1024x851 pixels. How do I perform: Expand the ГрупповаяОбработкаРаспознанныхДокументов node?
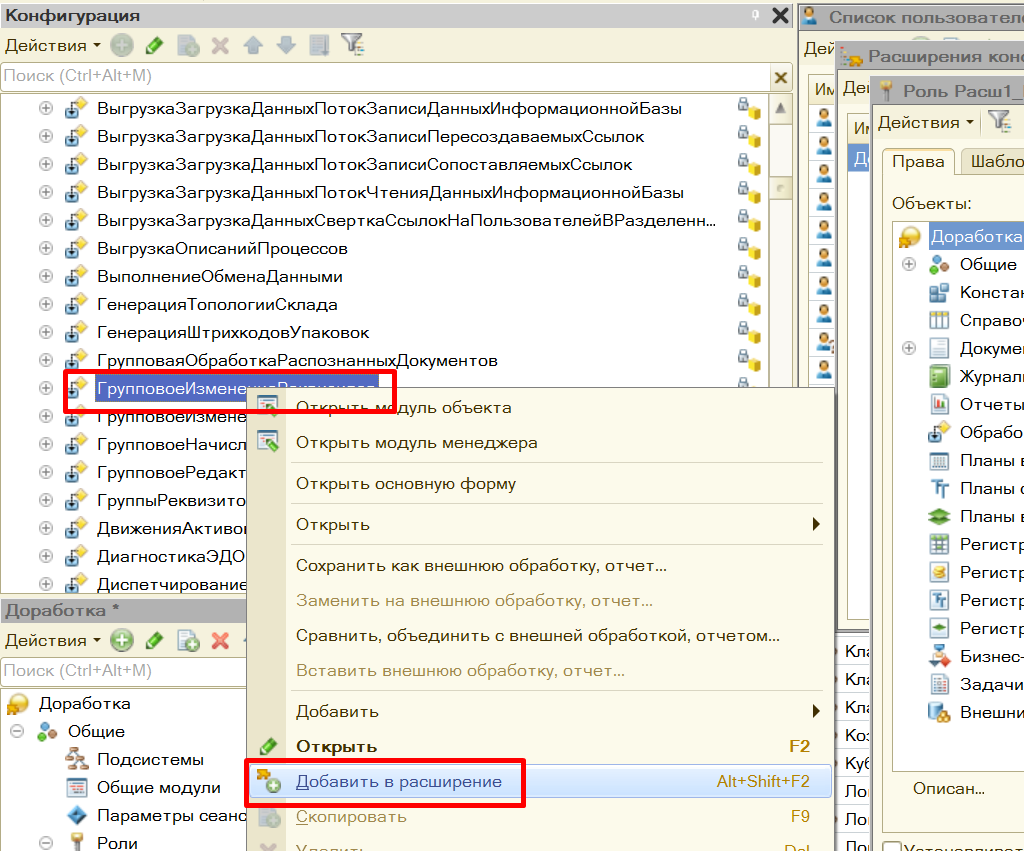point(46,360)
